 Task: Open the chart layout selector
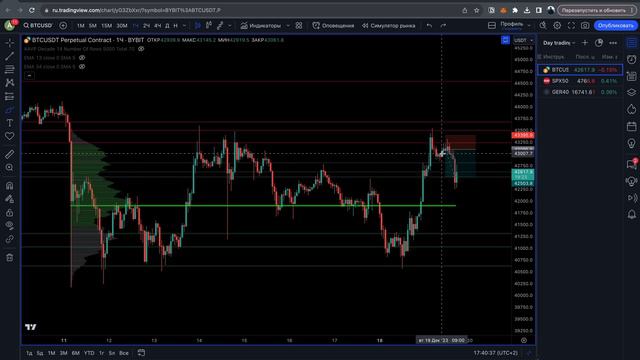click(492, 25)
